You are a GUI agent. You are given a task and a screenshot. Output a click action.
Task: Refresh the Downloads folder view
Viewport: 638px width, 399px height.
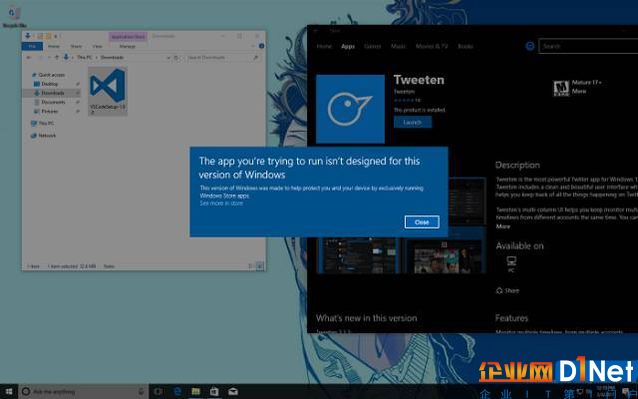click(x=176, y=58)
